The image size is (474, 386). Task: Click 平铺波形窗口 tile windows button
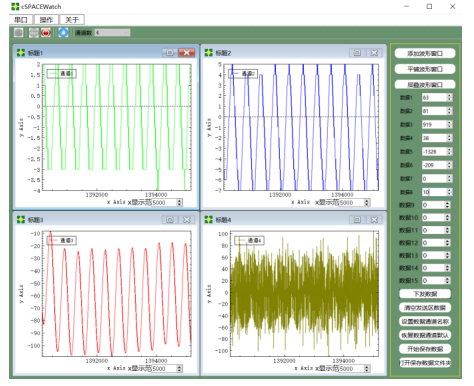point(425,69)
